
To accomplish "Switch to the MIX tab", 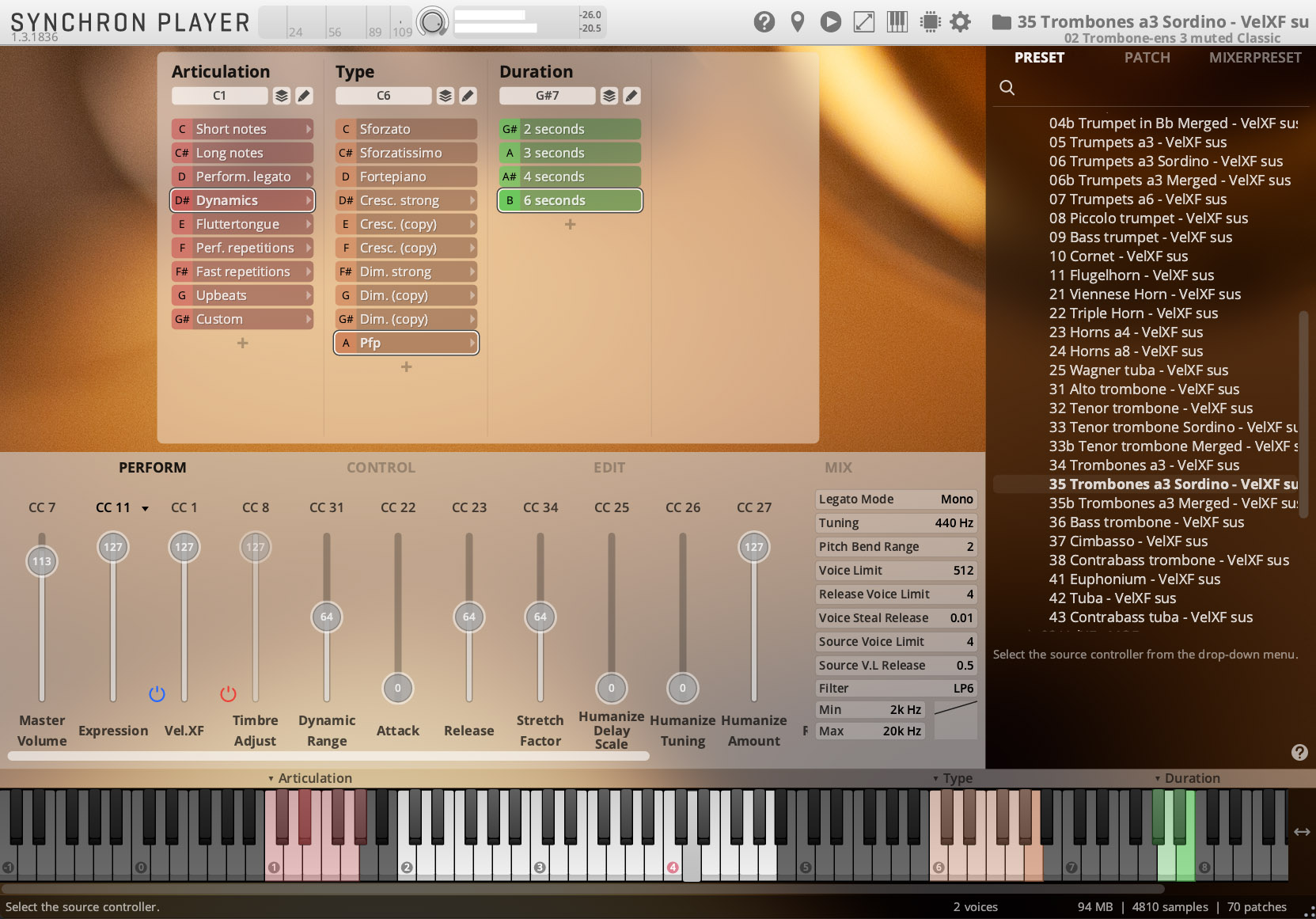I will pyautogui.click(x=838, y=468).
